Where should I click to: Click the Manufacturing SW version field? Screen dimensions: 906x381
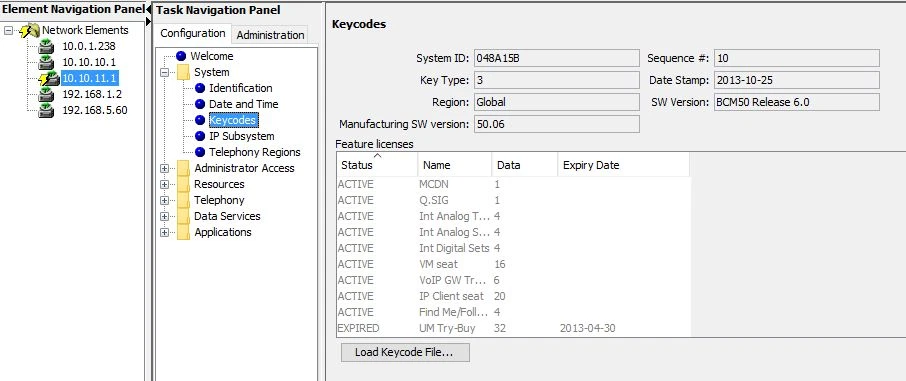click(557, 124)
